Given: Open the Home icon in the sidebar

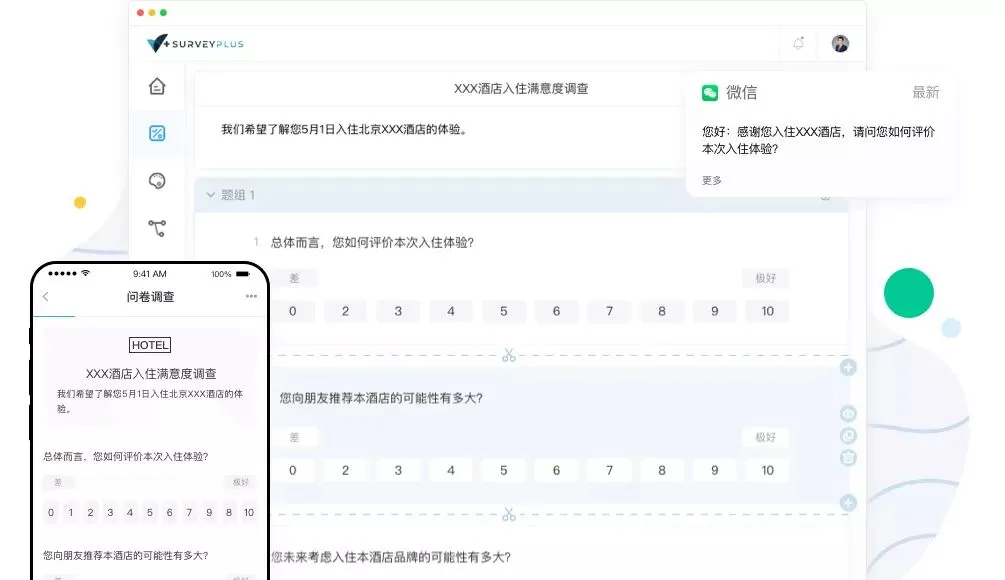Looking at the screenshot, I should pos(157,86).
